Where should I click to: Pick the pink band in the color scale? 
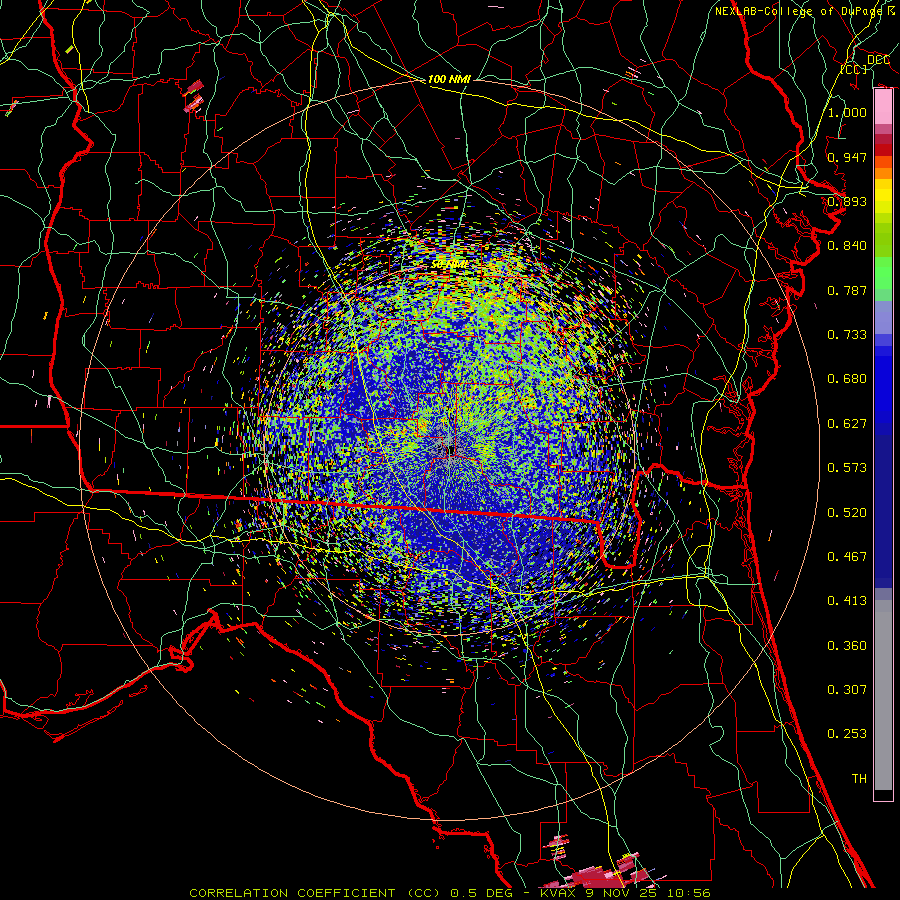pyautogui.click(x=883, y=107)
